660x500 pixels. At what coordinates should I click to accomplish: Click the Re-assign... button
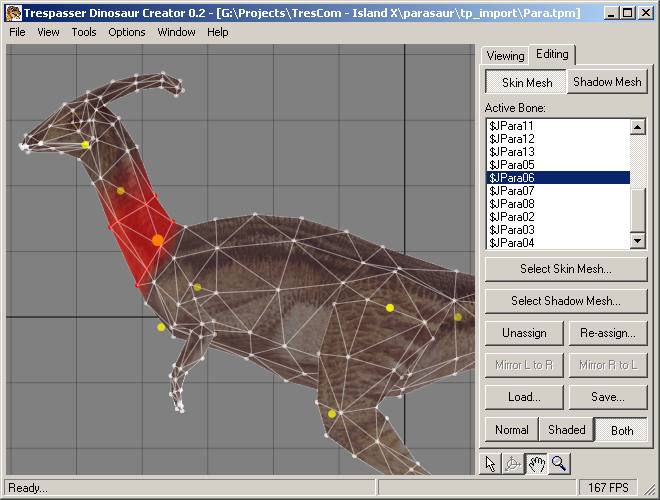coord(607,333)
